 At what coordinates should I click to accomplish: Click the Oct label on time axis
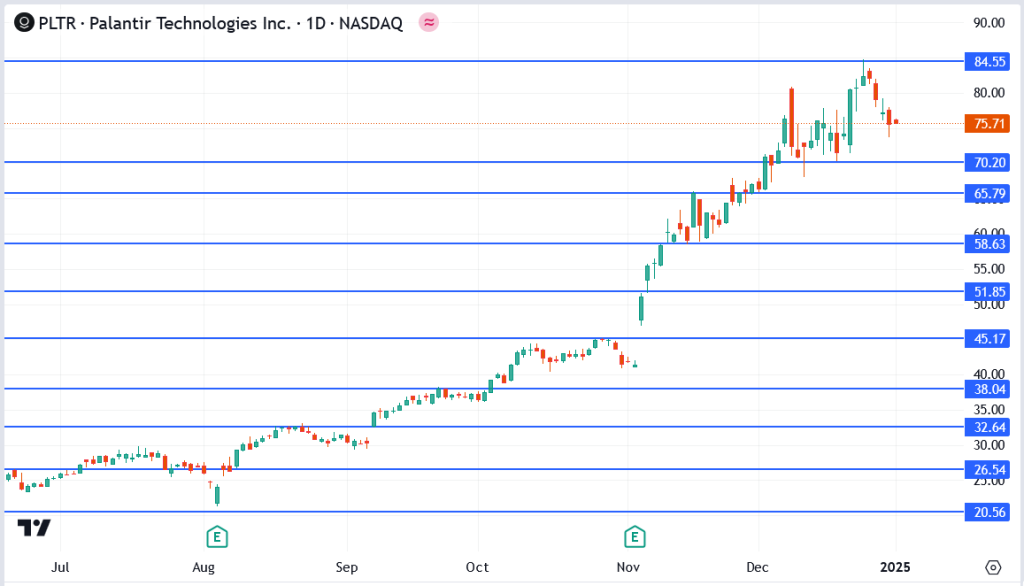[x=478, y=567]
